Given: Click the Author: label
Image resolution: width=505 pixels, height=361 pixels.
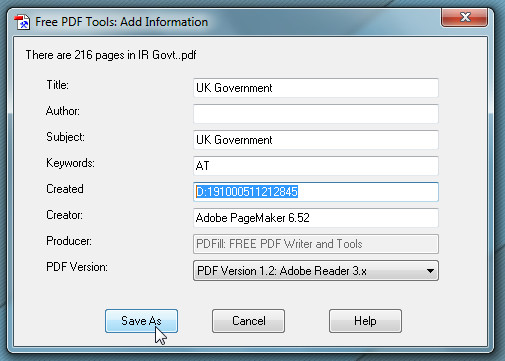Looking at the screenshot, I should tap(63, 111).
